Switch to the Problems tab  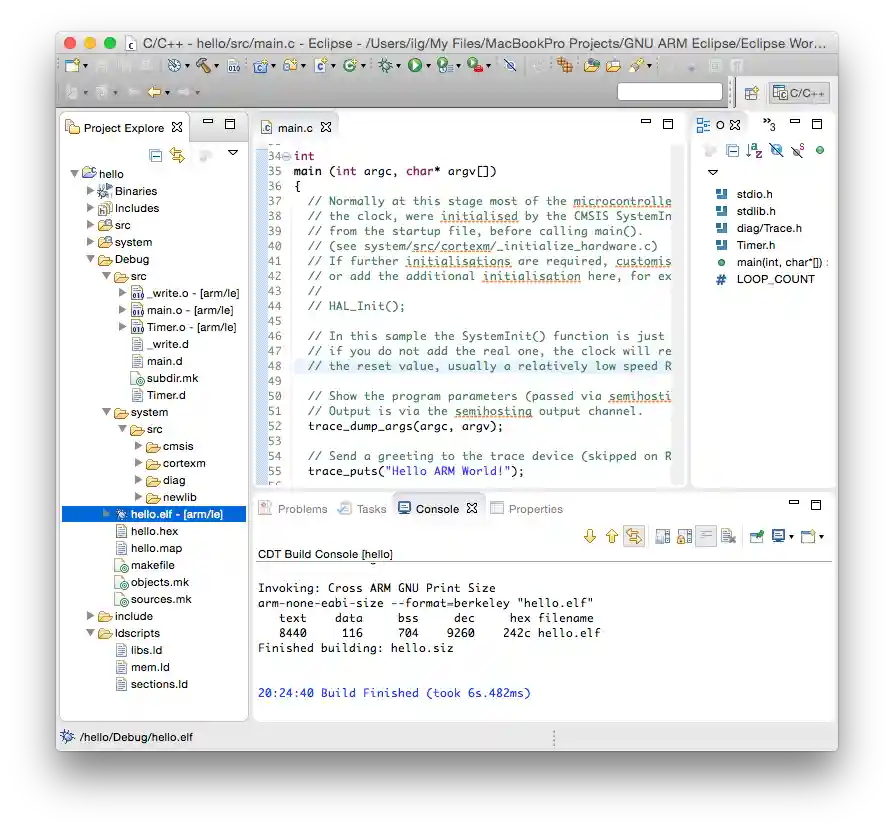pos(302,509)
